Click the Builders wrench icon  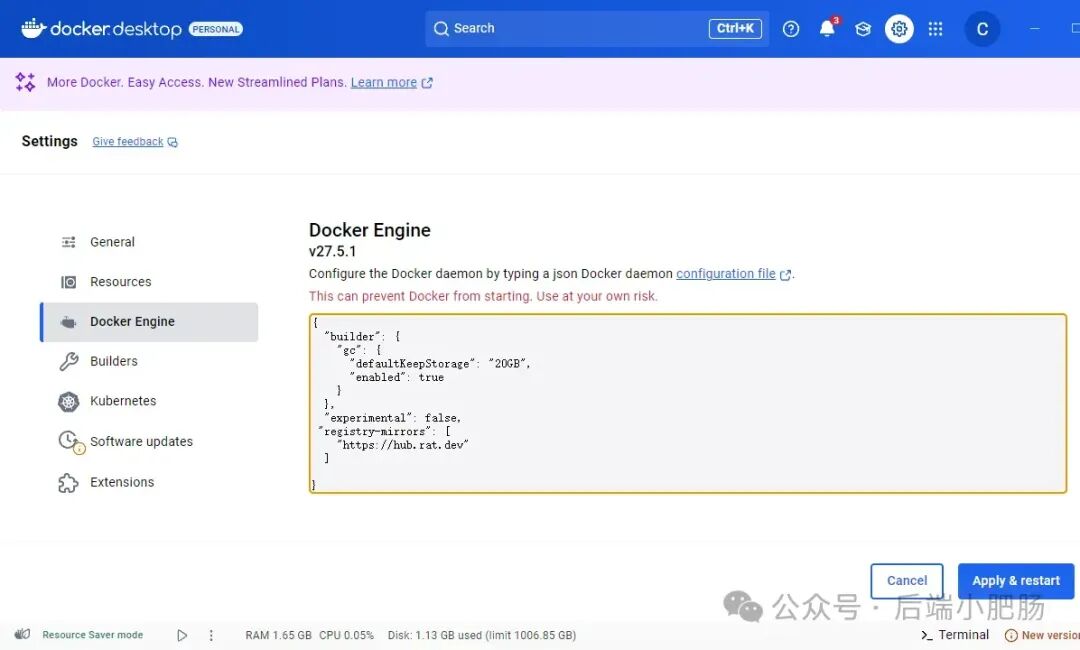pyautogui.click(x=68, y=361)
